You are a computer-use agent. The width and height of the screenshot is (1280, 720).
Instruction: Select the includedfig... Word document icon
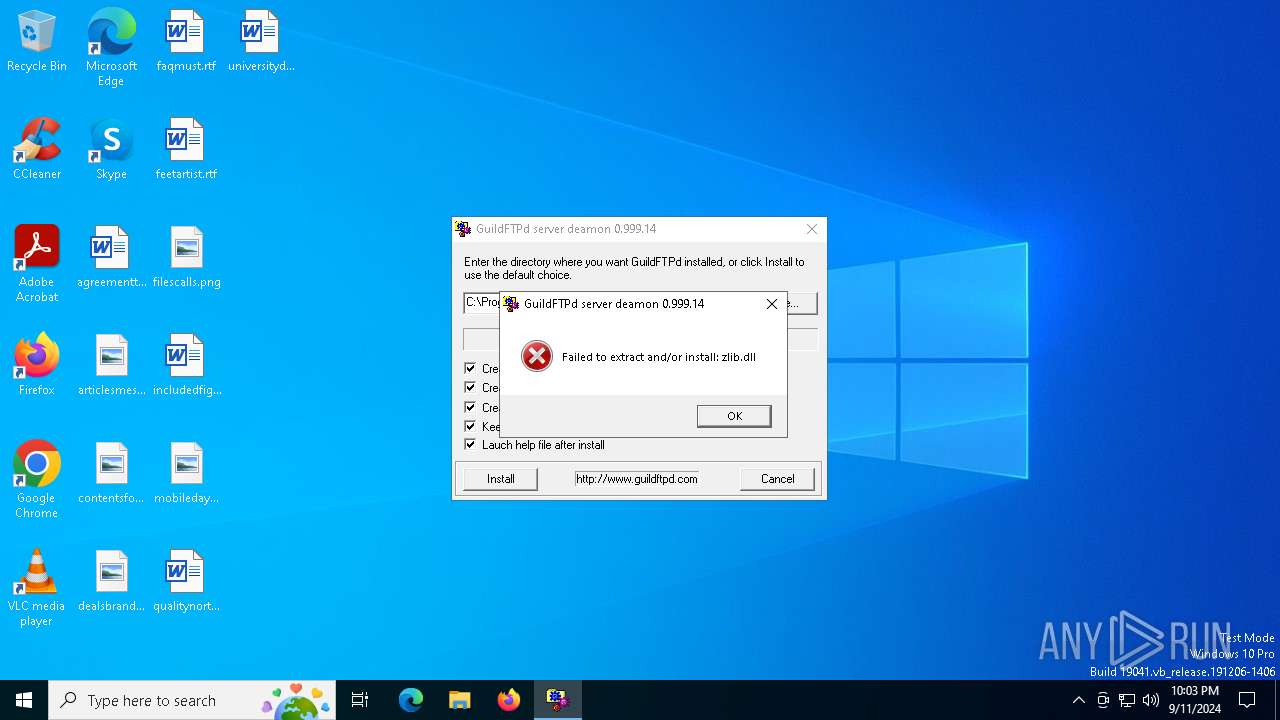186,366
